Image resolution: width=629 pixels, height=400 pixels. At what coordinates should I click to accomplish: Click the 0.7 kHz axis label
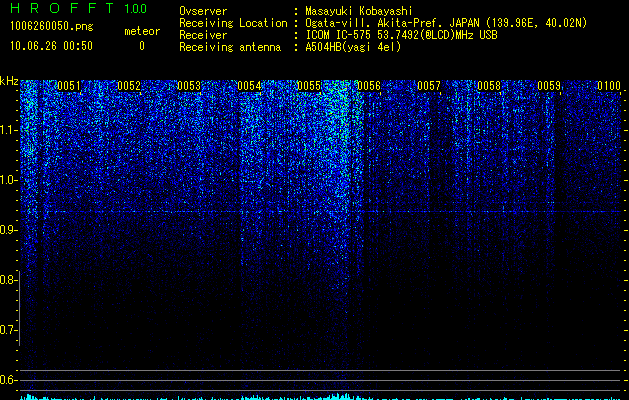pos(7,330)
